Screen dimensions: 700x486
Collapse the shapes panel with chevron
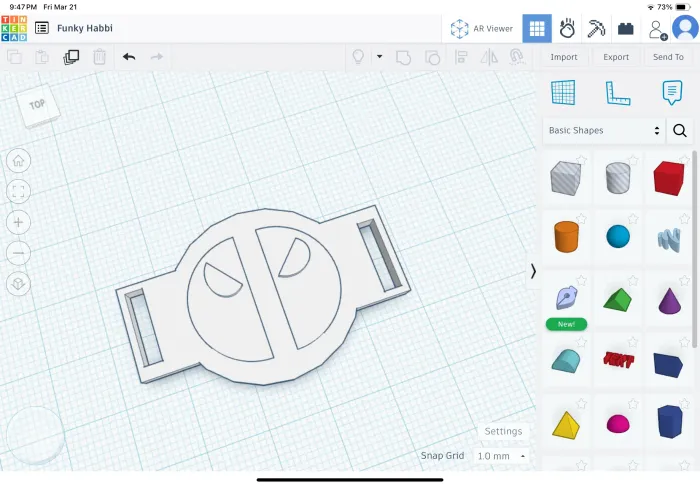click(x=533, y=271)
